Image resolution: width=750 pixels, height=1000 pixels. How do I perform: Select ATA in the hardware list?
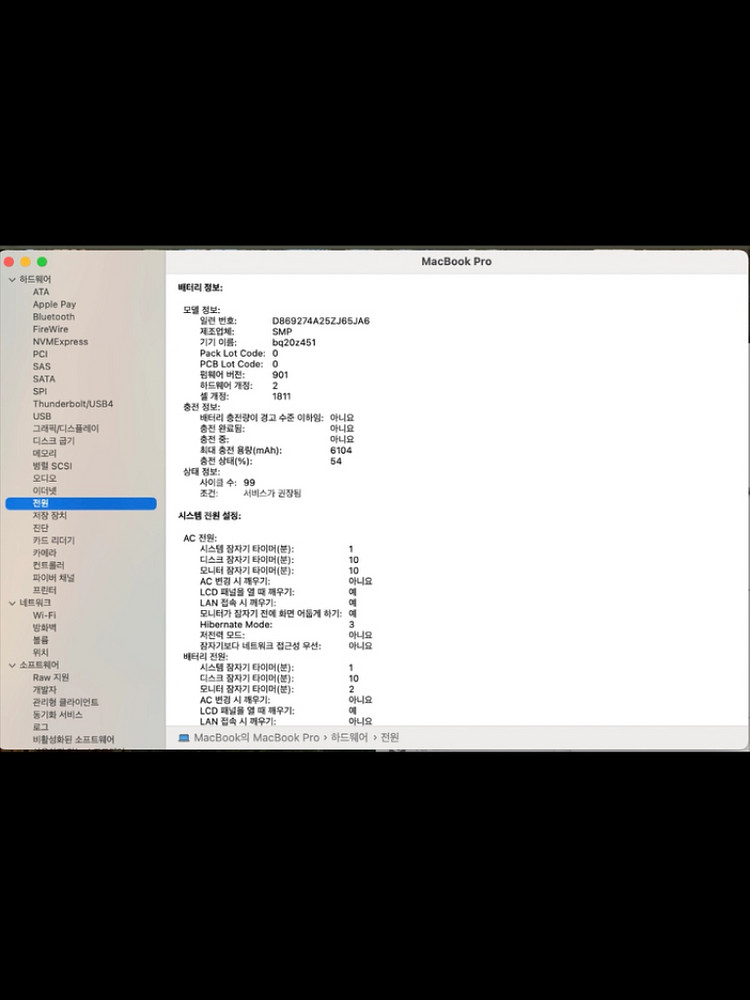(41, 292)
